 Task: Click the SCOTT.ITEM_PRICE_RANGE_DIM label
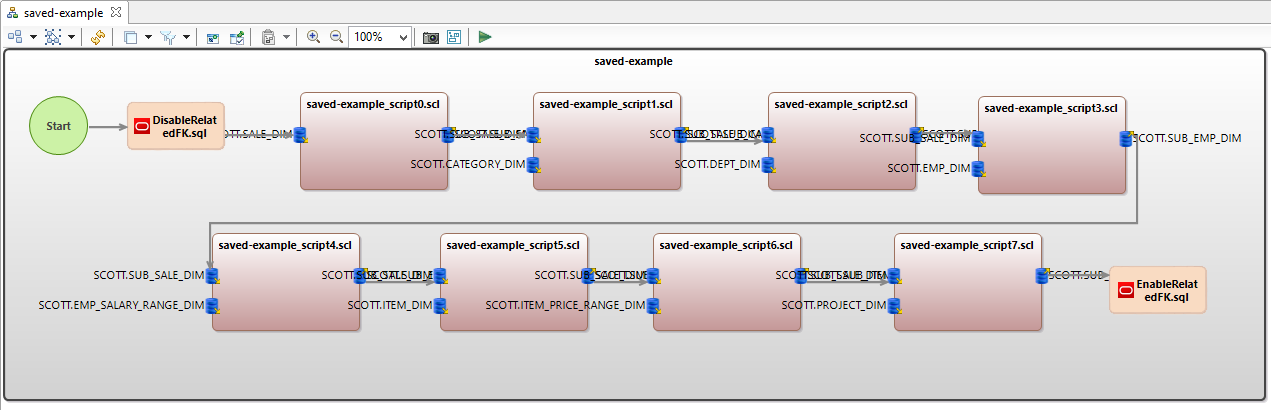pos(566,305)
